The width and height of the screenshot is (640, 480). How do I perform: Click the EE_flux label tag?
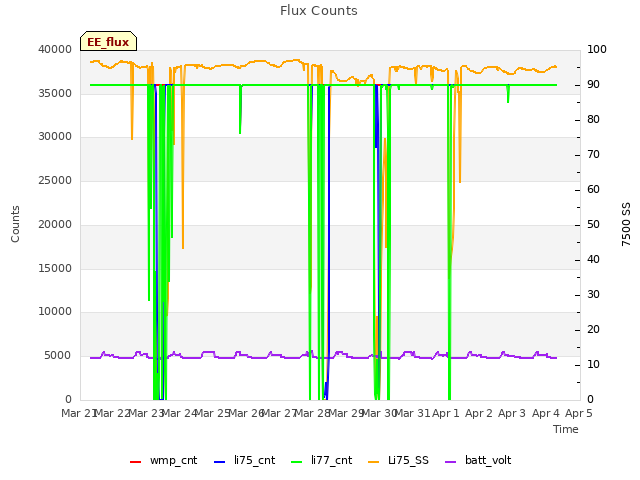pyautogui.click(x=108, y=41)
